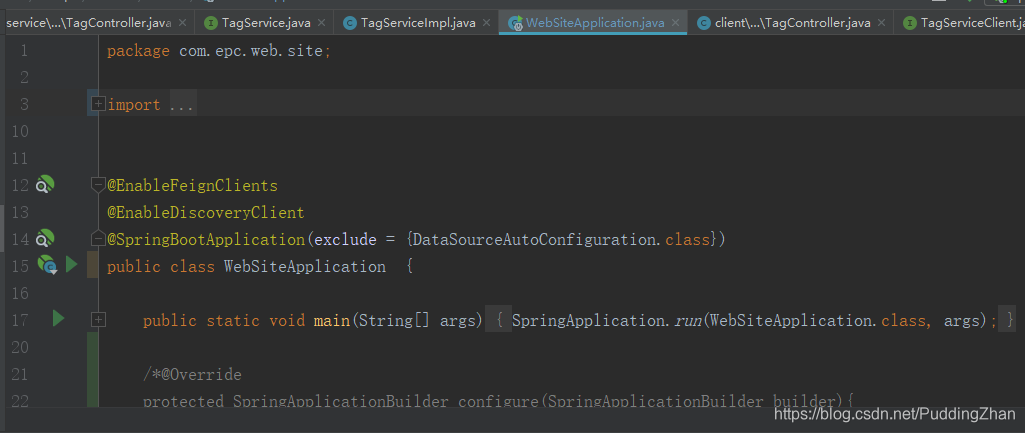The height and width of the screenshot is (433, 1025).
Task: Click TagService.java interface icon
Action: click(x=210, y=24)
